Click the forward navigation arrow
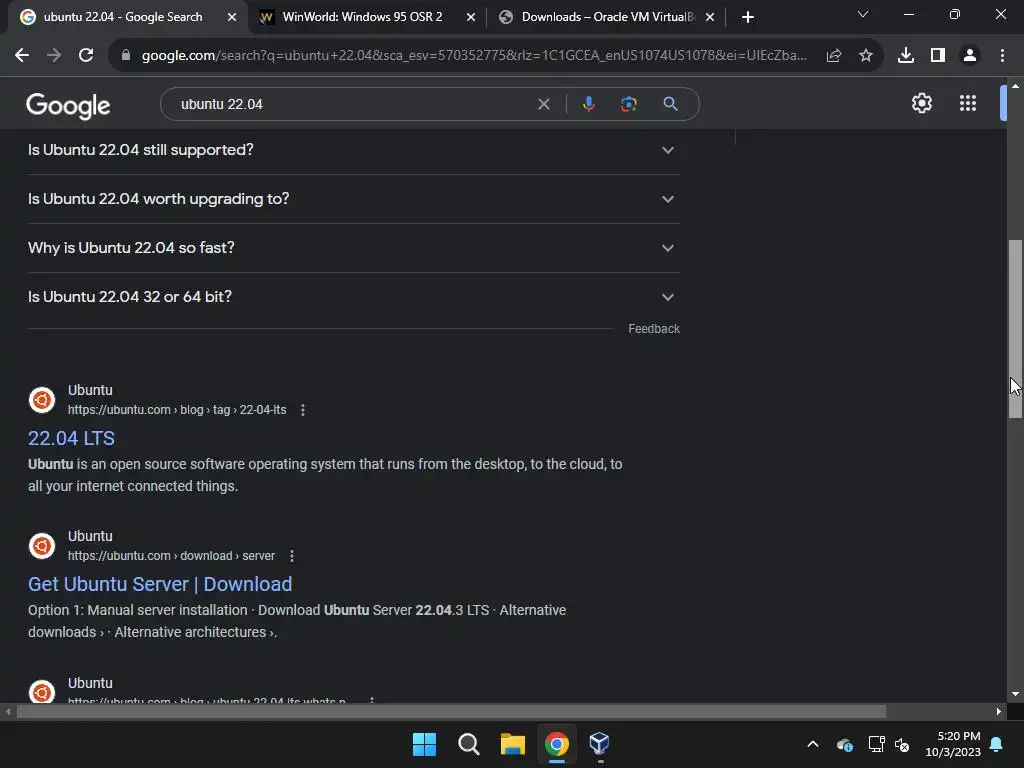This screenshot has height=768, width=1024. (x=54, y=56)
